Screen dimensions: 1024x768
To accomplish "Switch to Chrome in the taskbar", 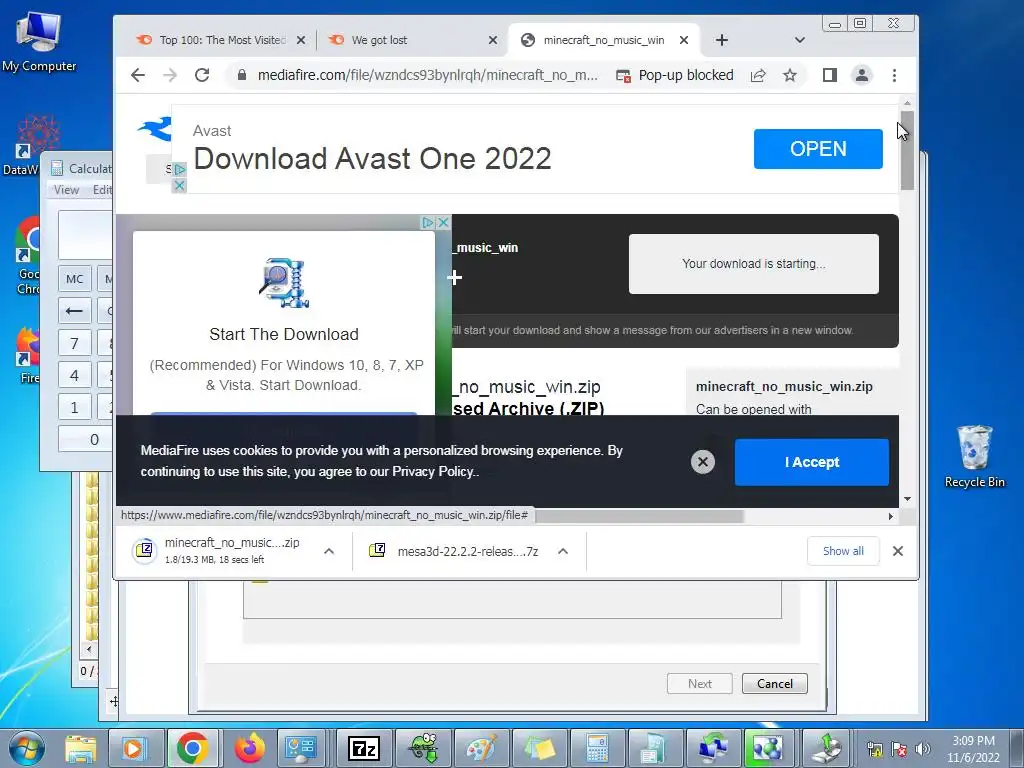I will [192, 748].
